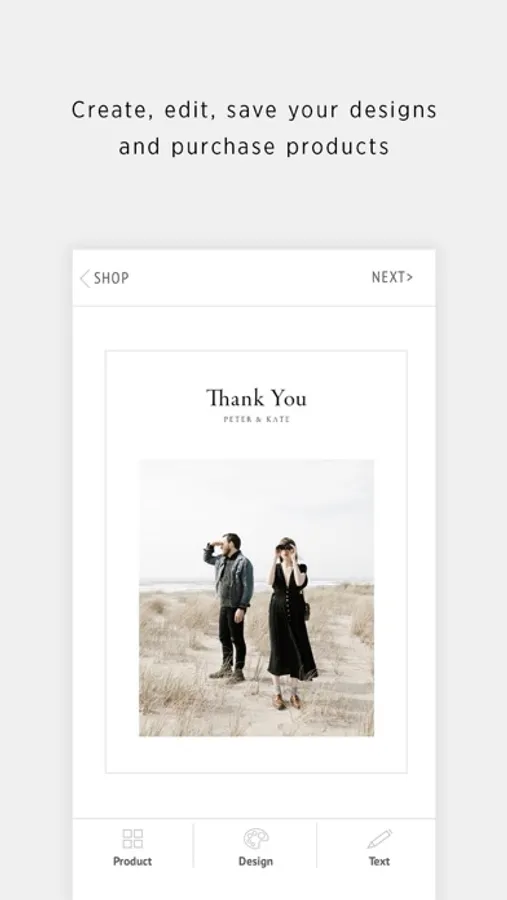Click the card's white bottom margin
Image resolution: width=507 pixels, height=900 pixels.
257,754
